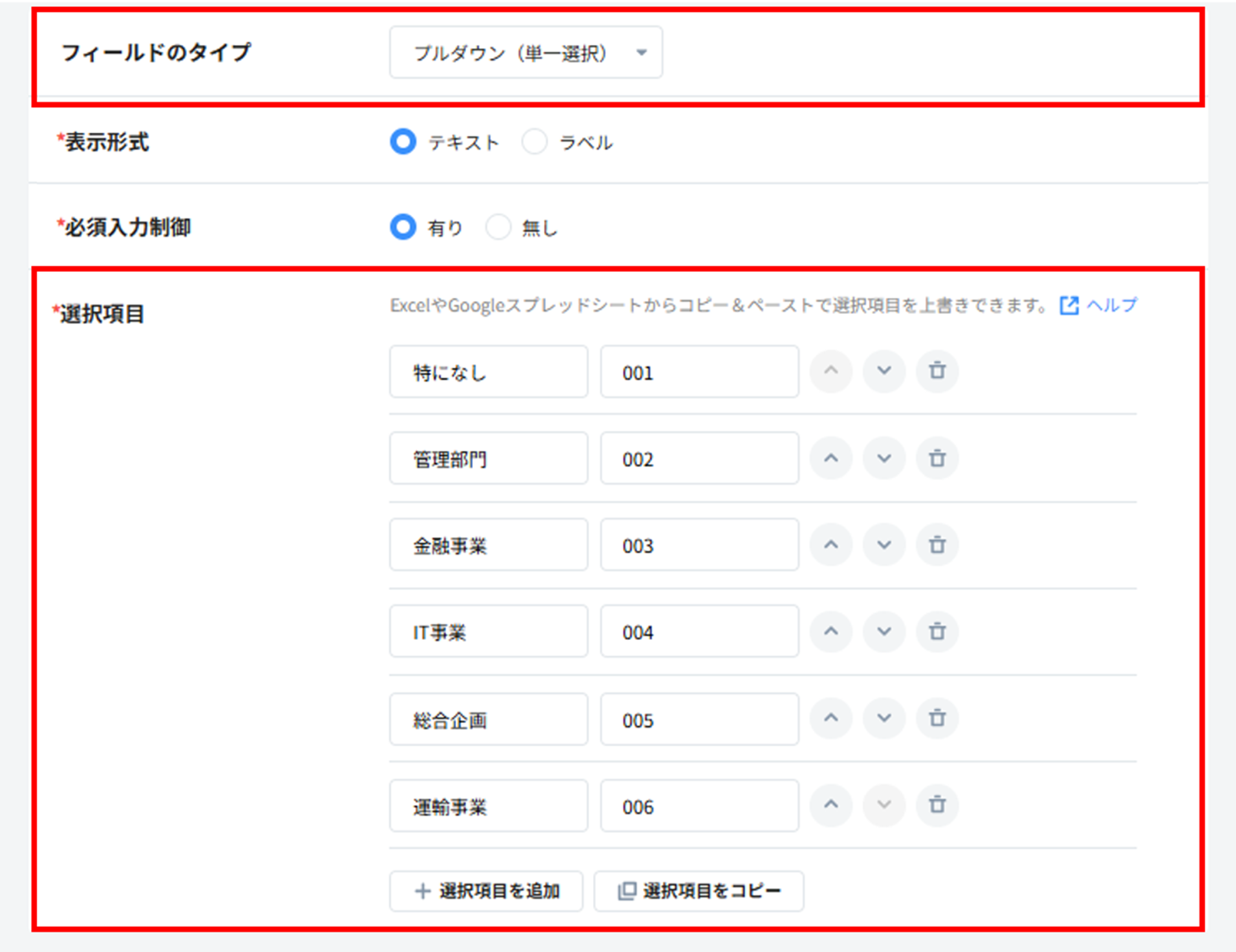
Task: Move 特になし option down
Action: pos(884,371)
